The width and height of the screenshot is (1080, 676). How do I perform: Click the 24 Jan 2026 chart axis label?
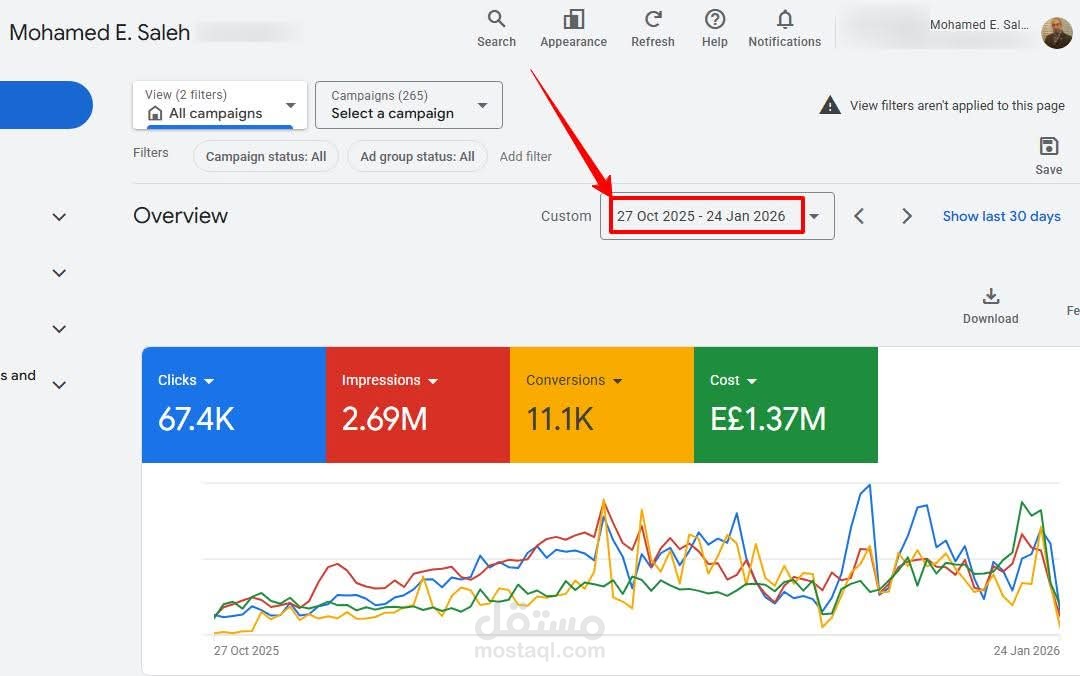[x=1026, y=651]
